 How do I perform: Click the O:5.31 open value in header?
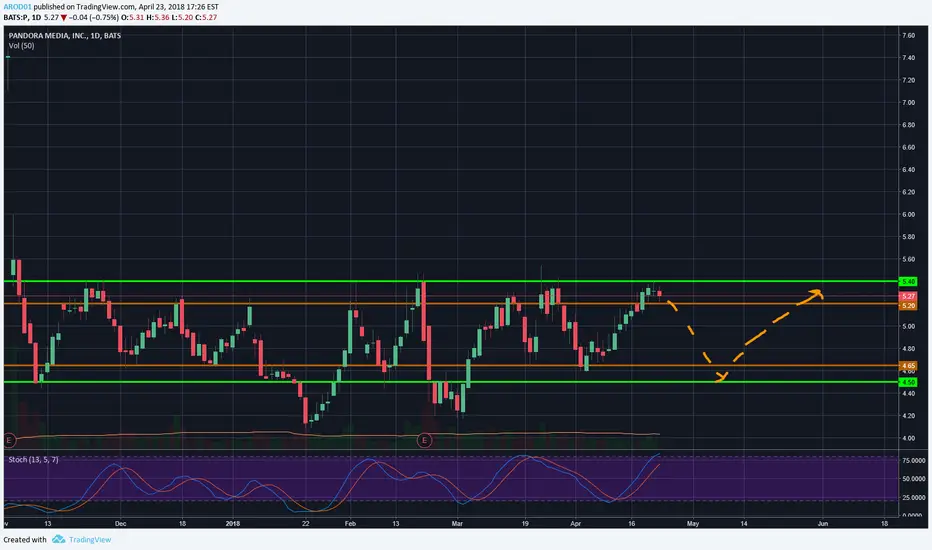[x=133, y=17]
